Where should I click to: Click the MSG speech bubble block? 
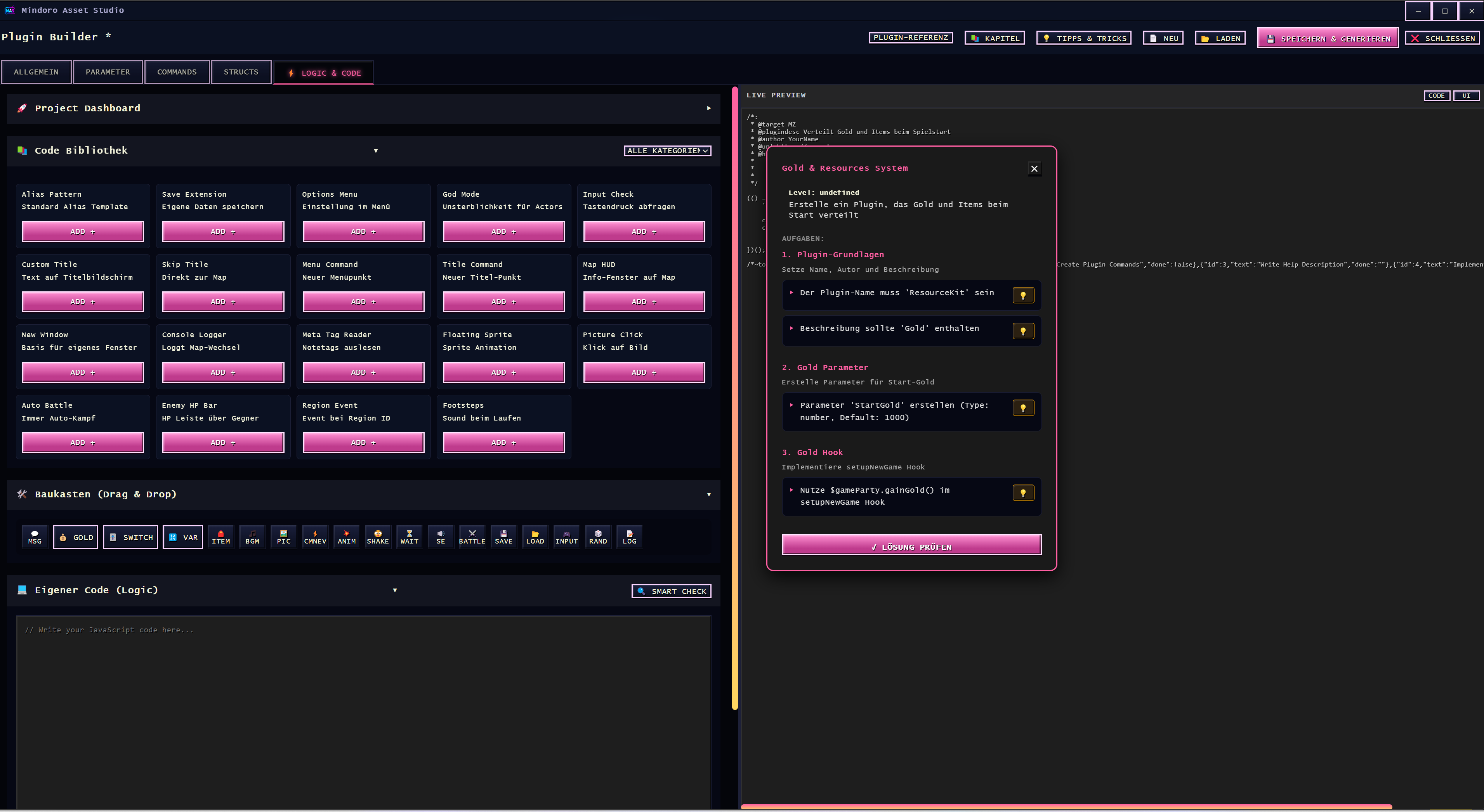click(35, 537)
